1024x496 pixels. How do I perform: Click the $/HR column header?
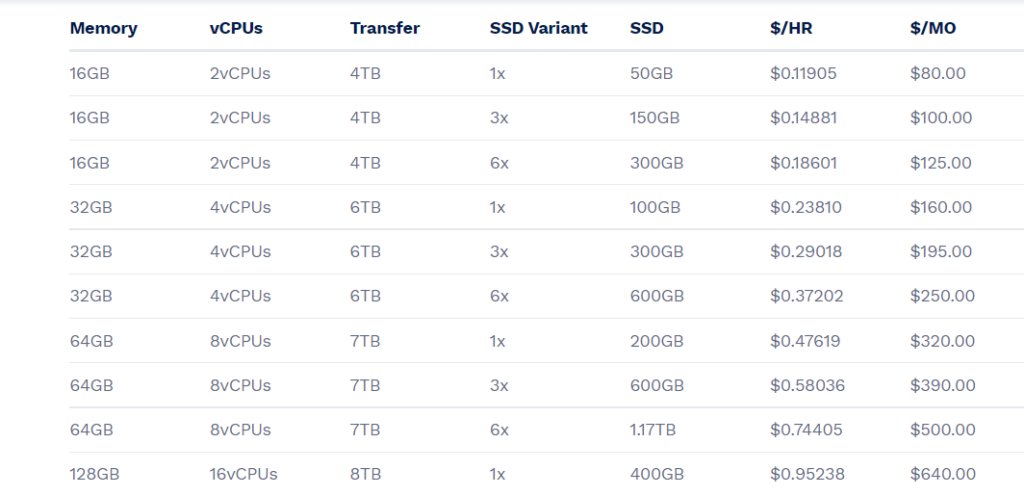coord(791,29)
